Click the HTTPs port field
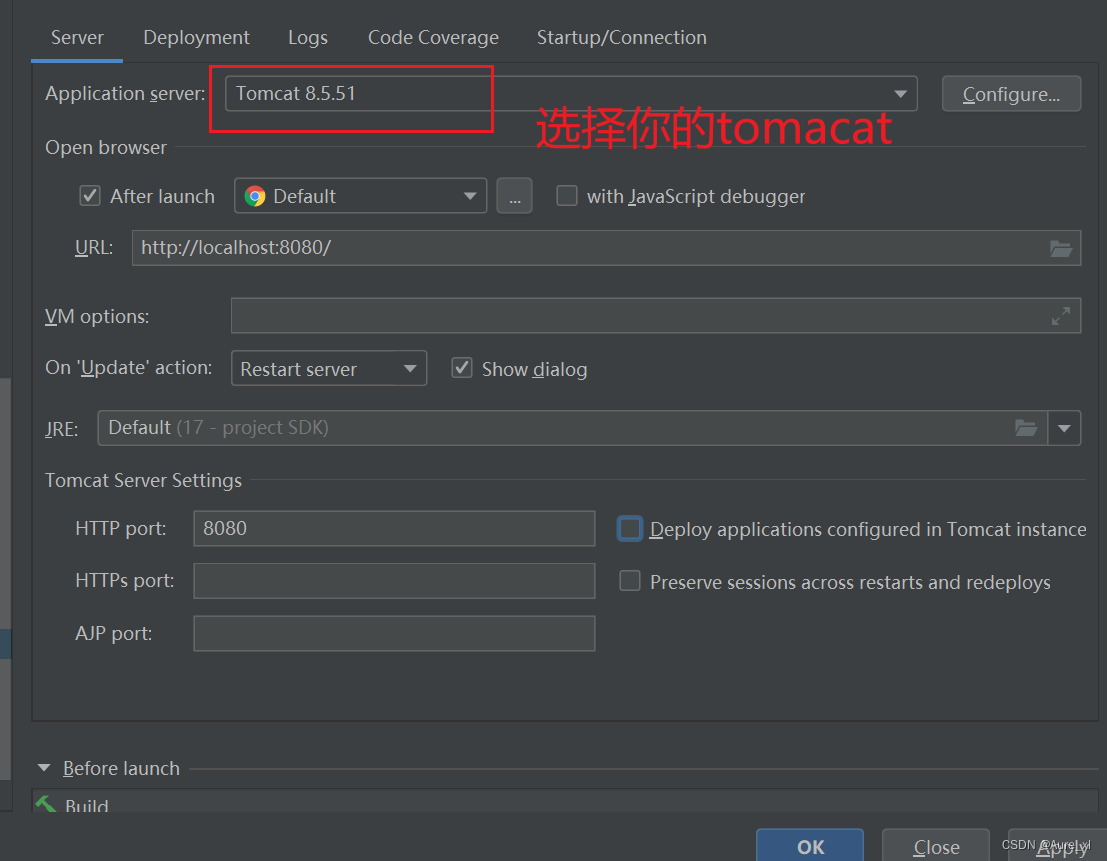This screenshot has height=861, width=1107. (394, 581)
